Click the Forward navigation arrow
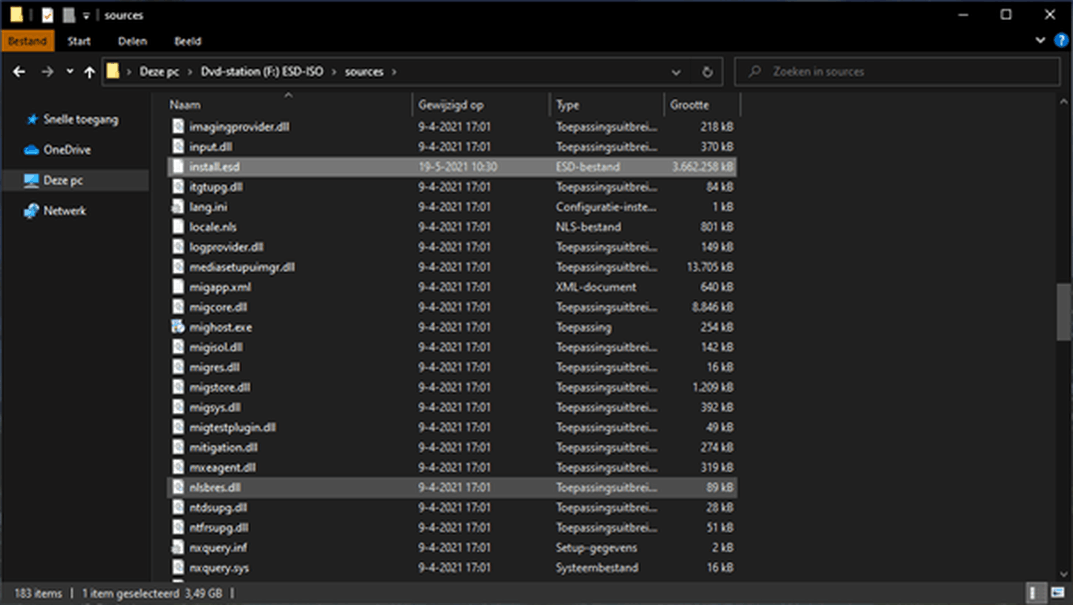Image resolution: width=1073 pixels, height=605 pixels. 47,72
